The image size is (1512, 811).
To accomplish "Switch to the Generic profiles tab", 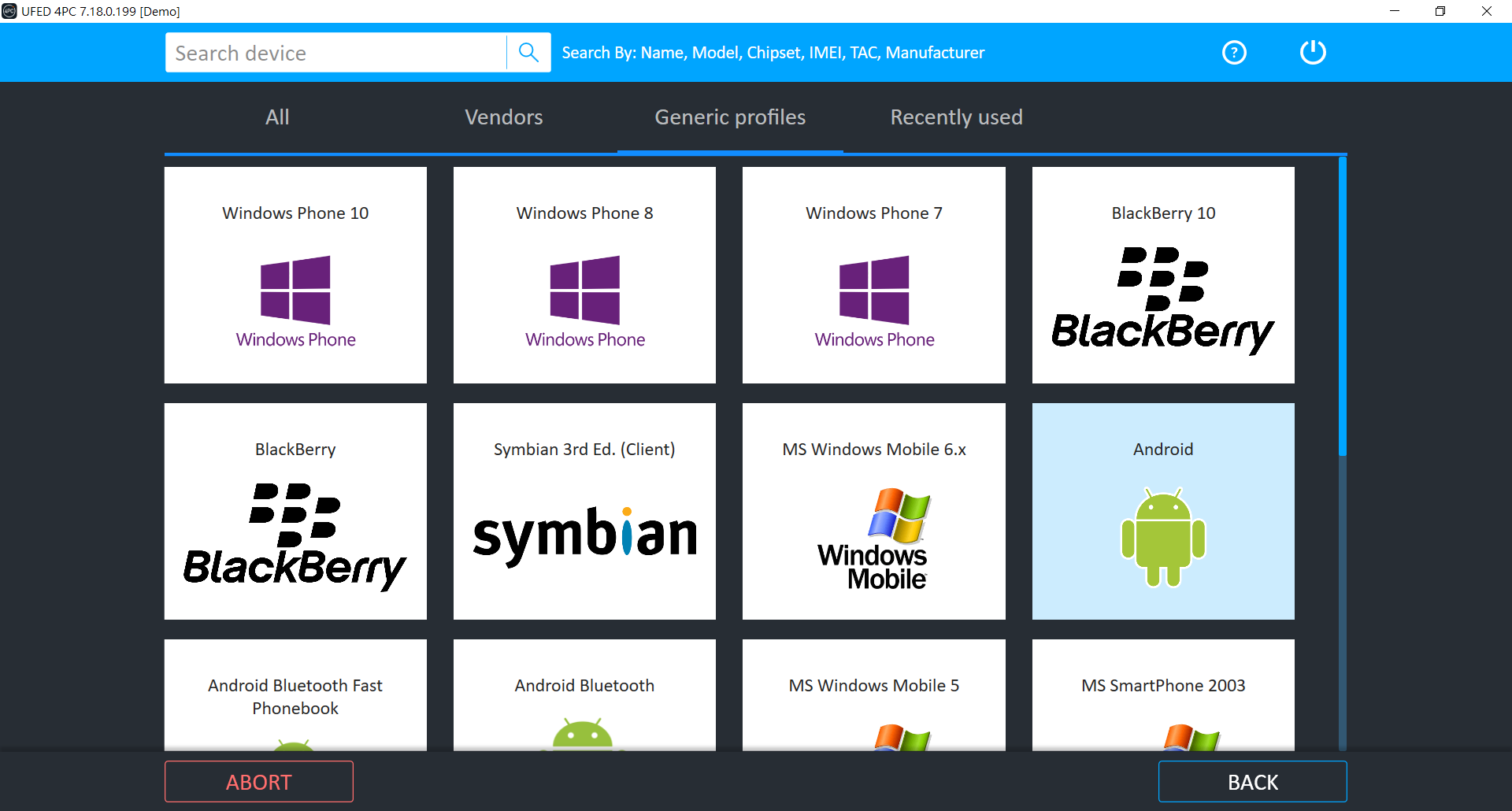I will point(730,117).
